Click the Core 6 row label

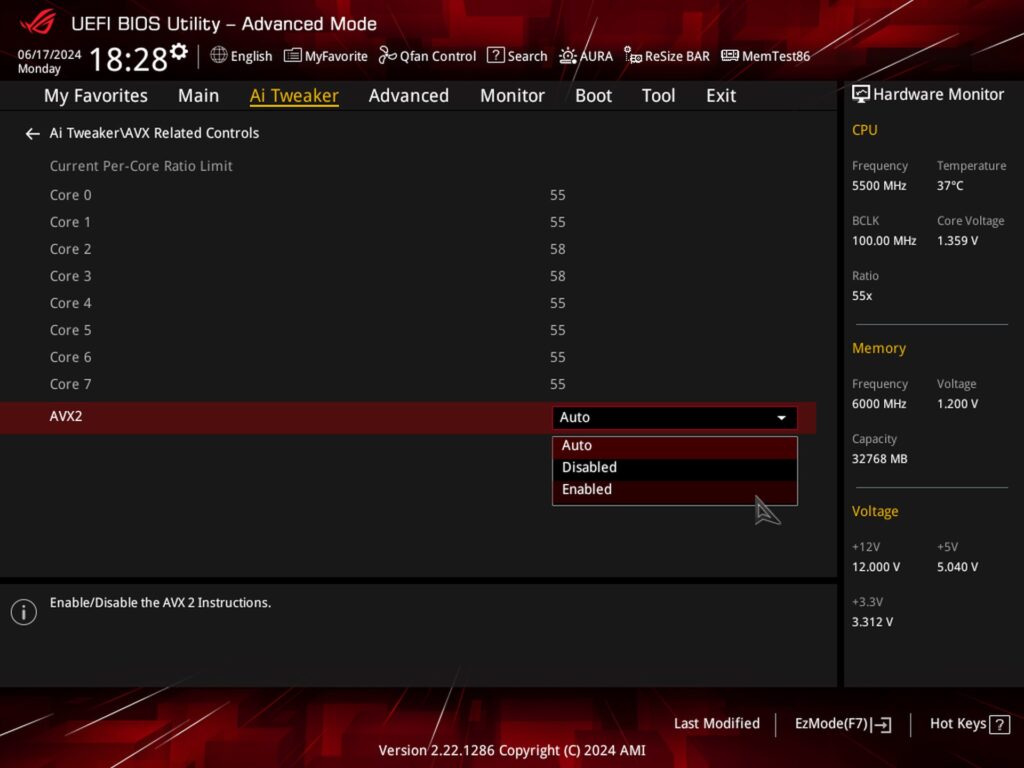coord(71,358)
